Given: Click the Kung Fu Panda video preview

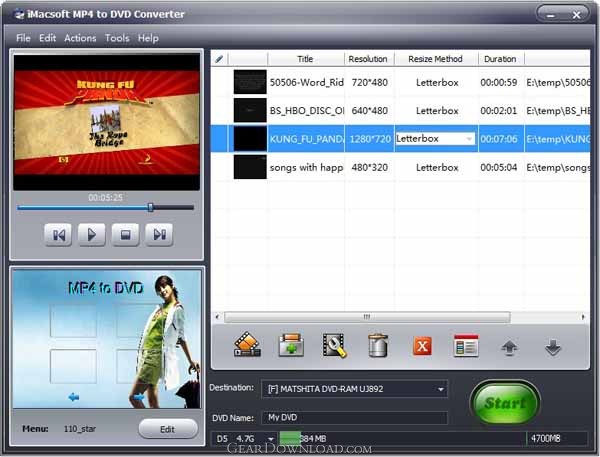Looking at the screenshot, I should point(107,122).
